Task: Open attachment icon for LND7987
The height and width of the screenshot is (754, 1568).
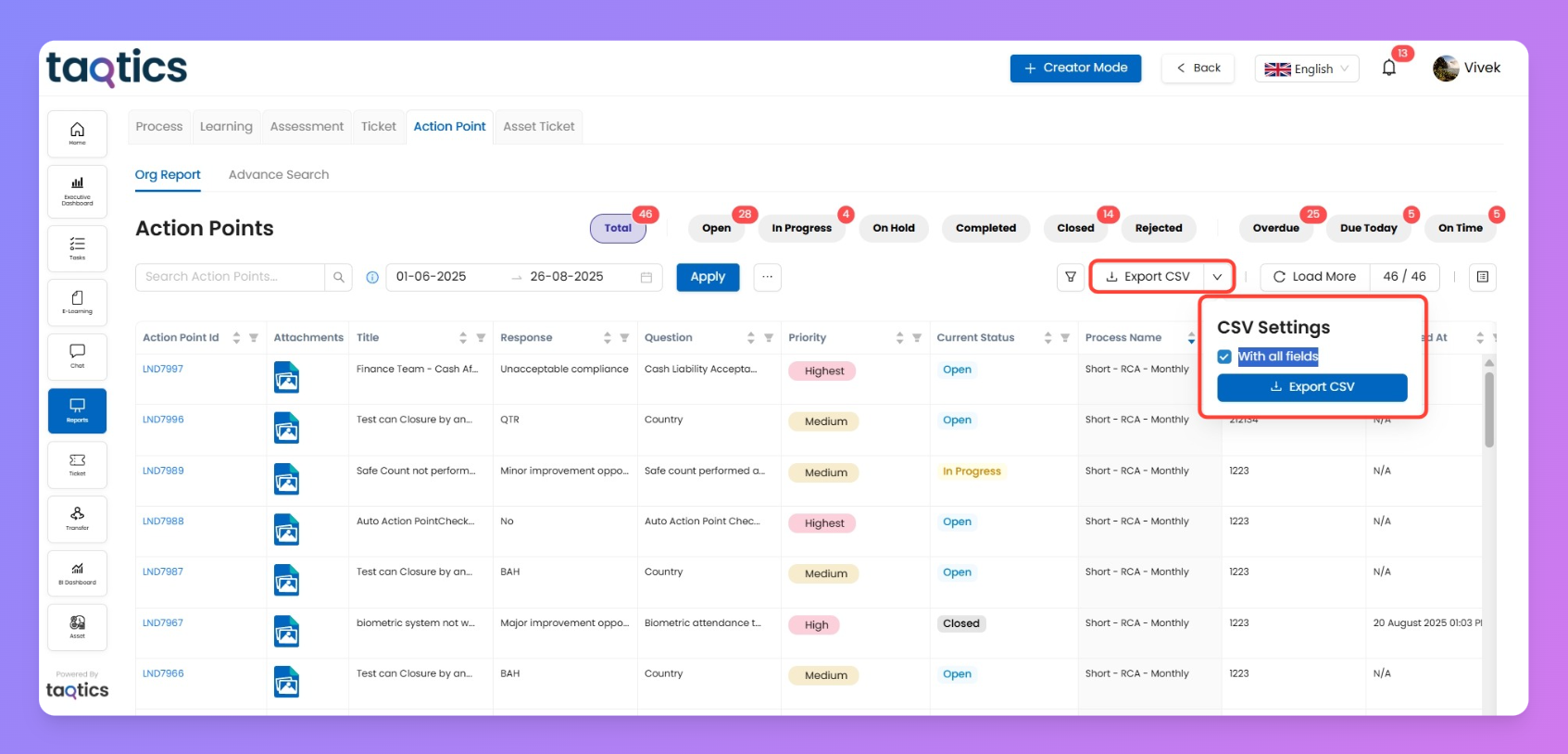Action: click(x=287, y=581)
